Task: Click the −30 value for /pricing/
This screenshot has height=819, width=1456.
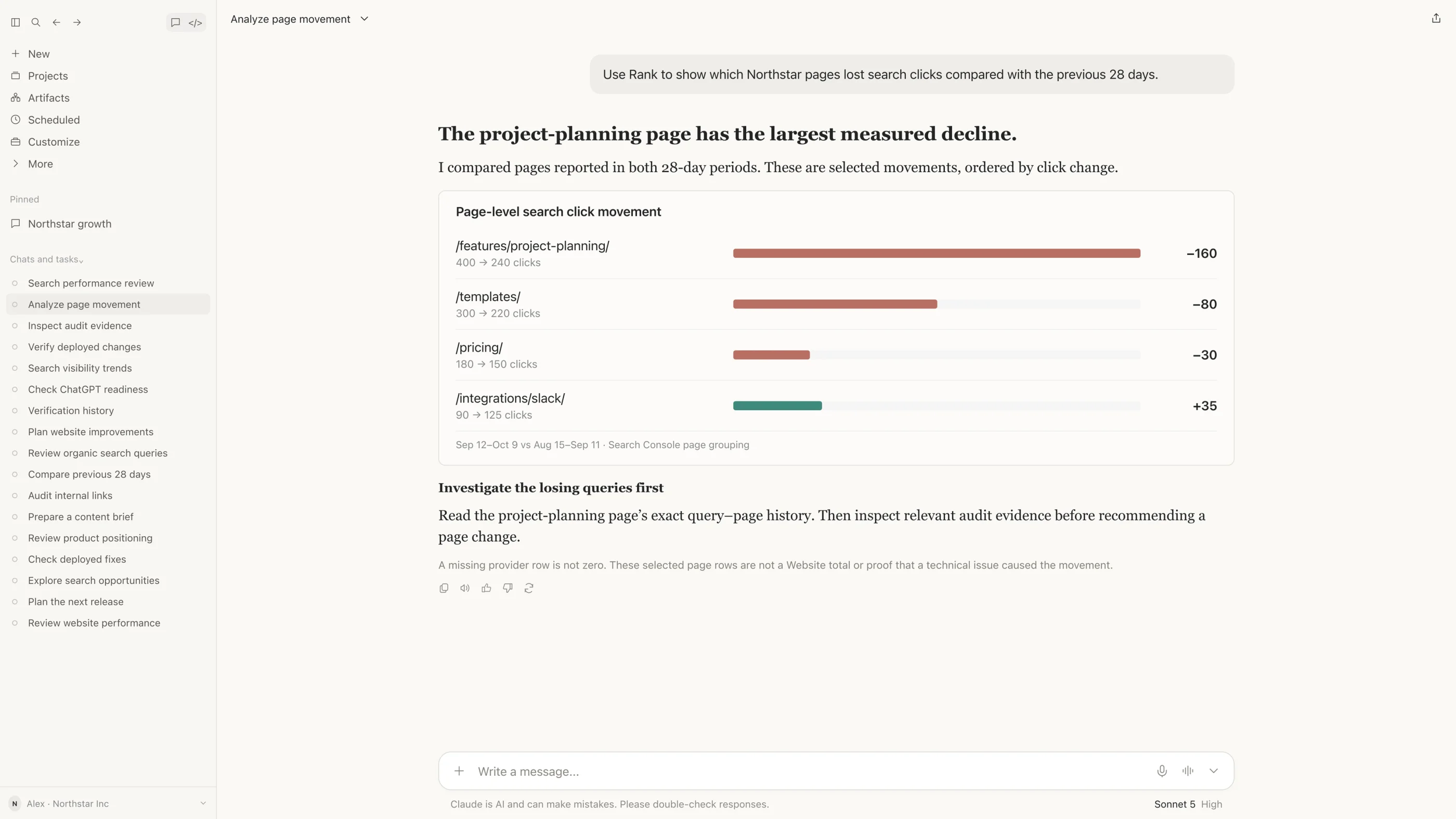Action: [x=1204, y=355]
